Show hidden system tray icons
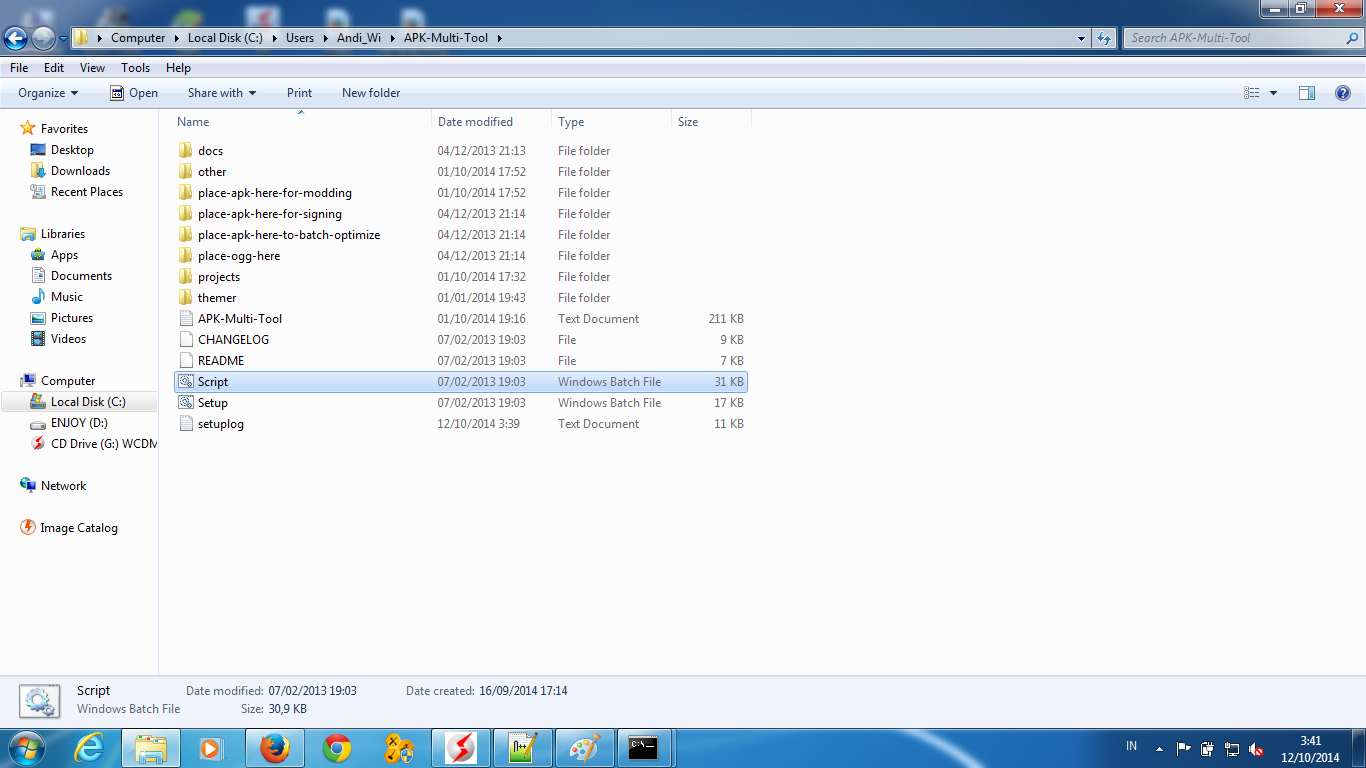This screenshot has height=768, width=1366. [x=1159, y=748]
